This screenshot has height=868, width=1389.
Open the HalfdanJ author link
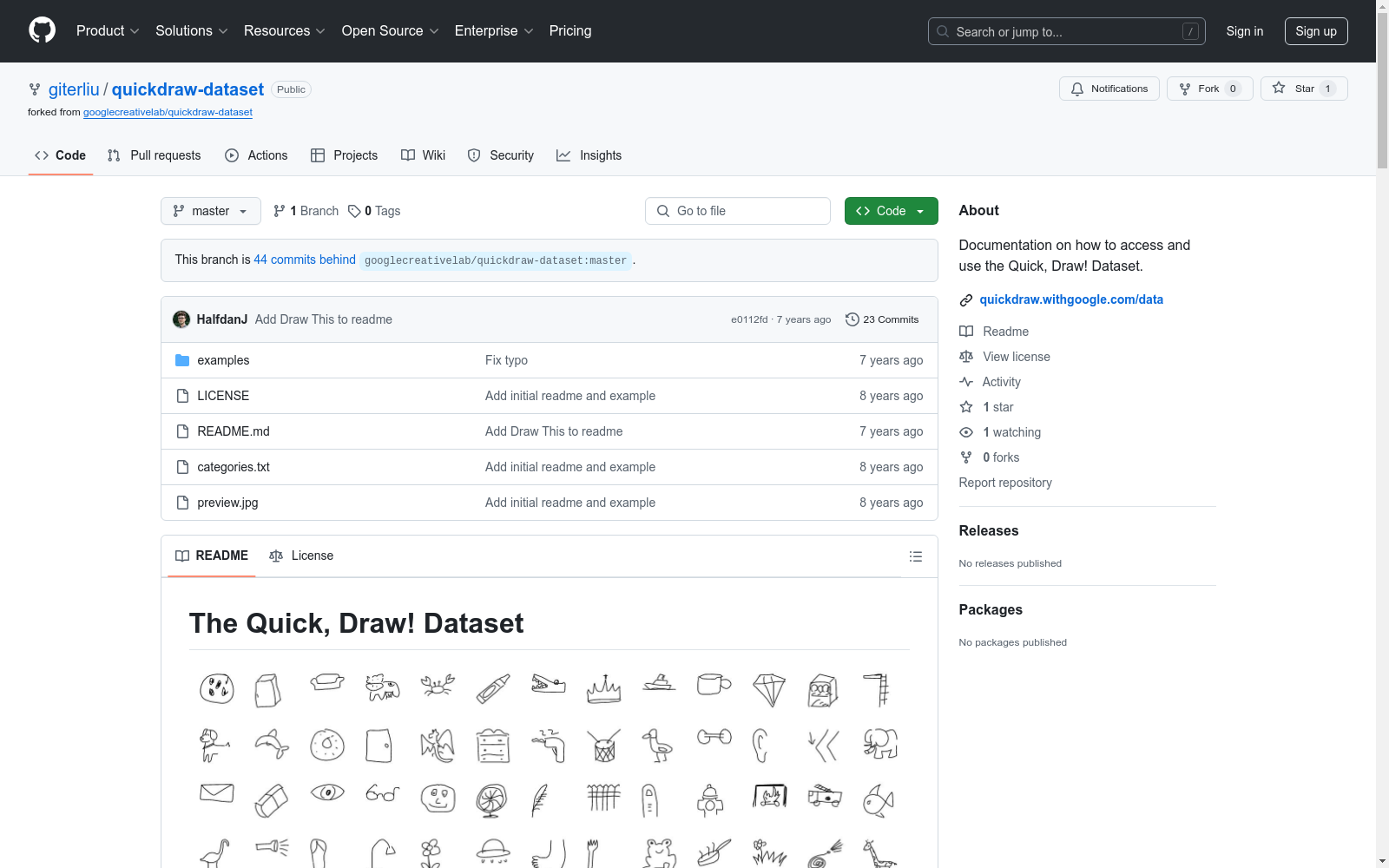pyautogui.click(x=222, y=319)
